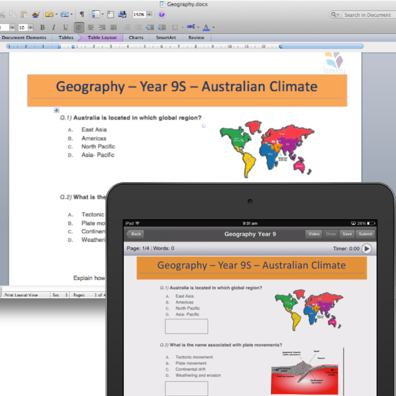The image size is (396, 396).
Task: Toggle bold formatting in Word toolbar
Action: (42, 27)
